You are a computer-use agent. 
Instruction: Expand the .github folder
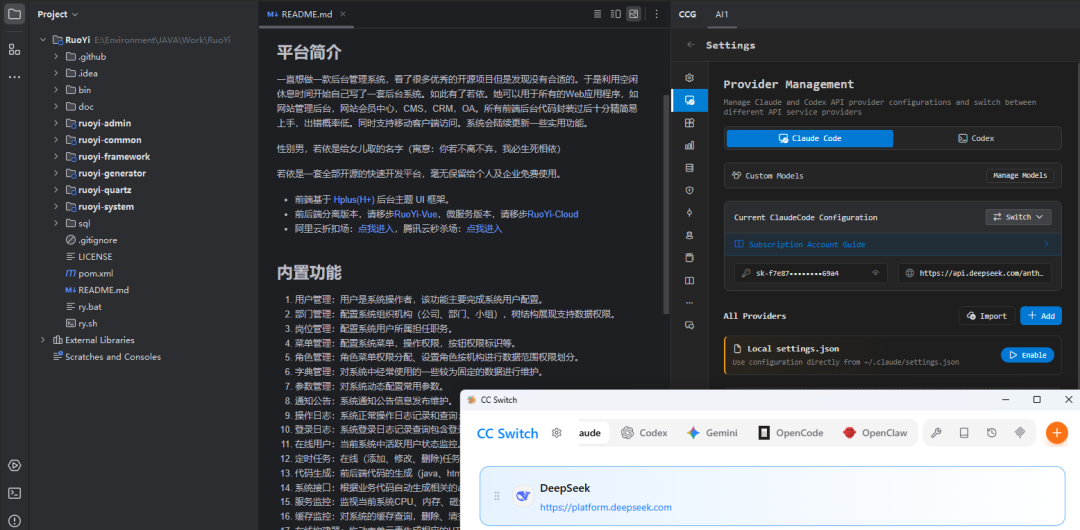point(56,57)
